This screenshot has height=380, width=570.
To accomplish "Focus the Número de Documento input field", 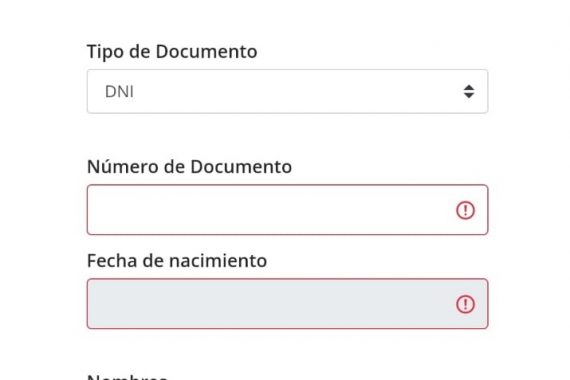I will coord(287,210).
